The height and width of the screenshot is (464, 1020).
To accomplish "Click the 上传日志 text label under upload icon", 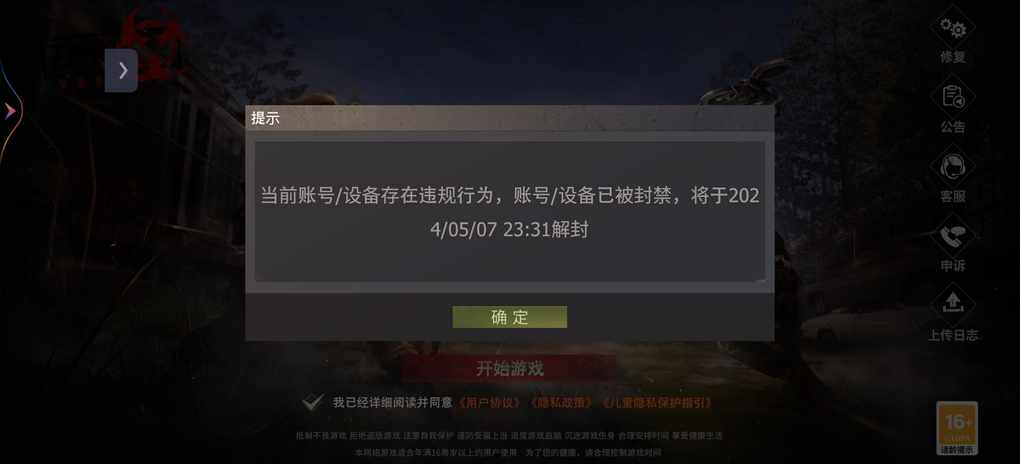I will coord(953,335).
